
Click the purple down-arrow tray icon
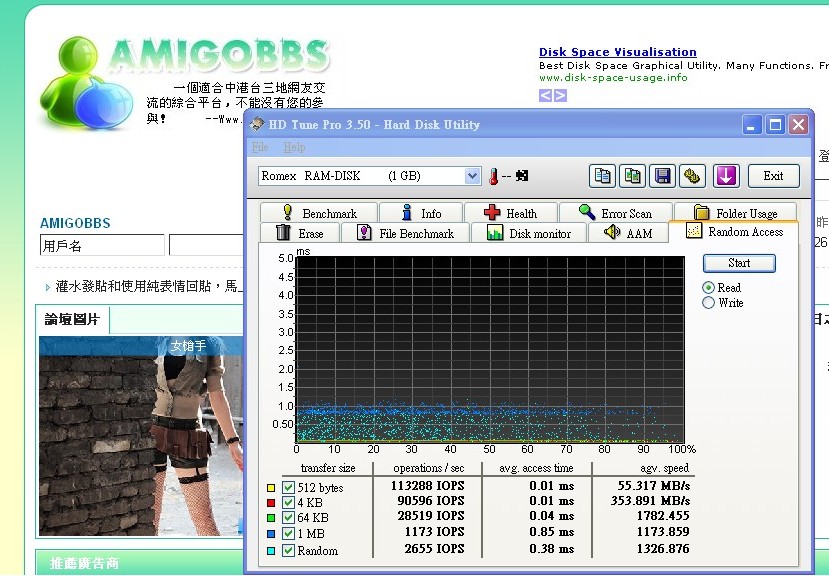point(726,176)
